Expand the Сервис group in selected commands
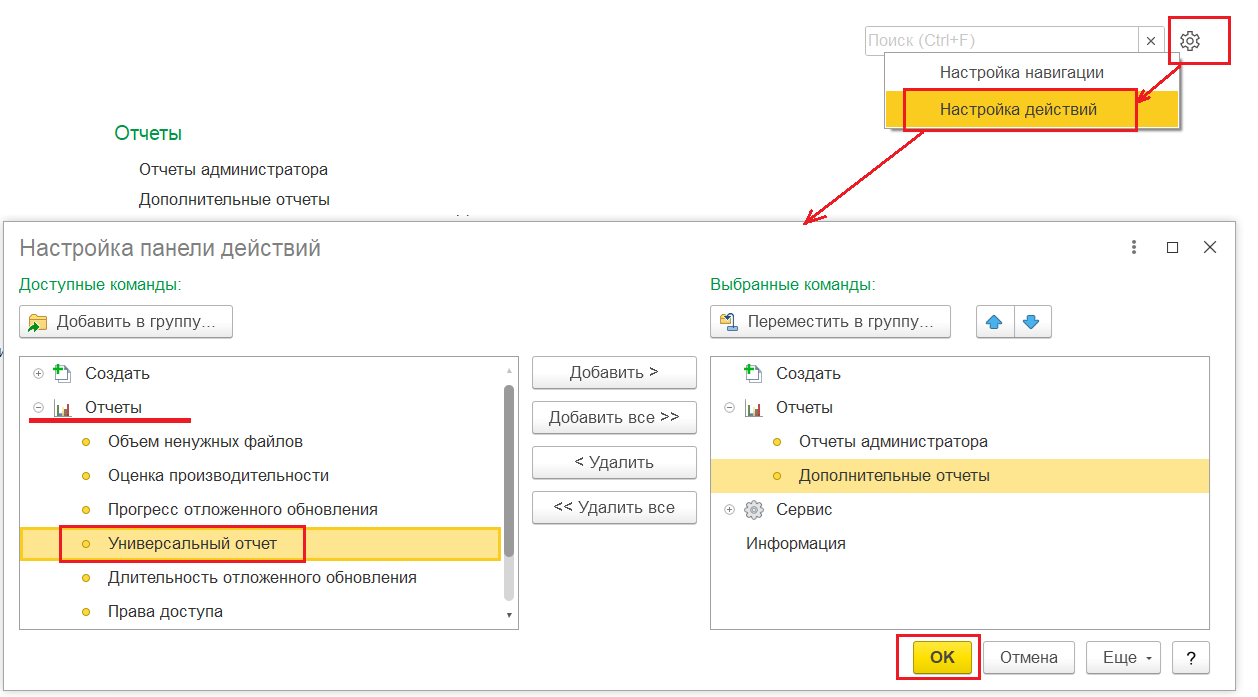The height and width of the screenshot is (697, 1258). [729, 510]
